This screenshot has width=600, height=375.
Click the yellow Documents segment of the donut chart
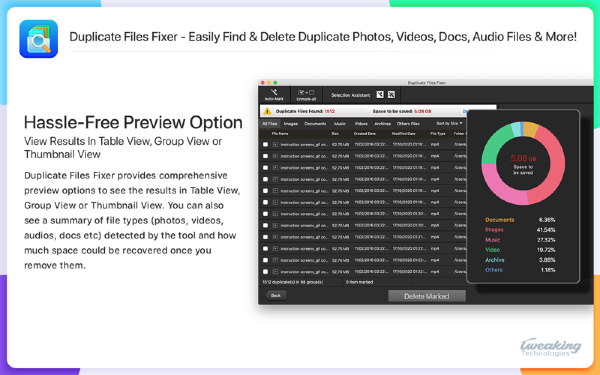click(x=530, y=130)
